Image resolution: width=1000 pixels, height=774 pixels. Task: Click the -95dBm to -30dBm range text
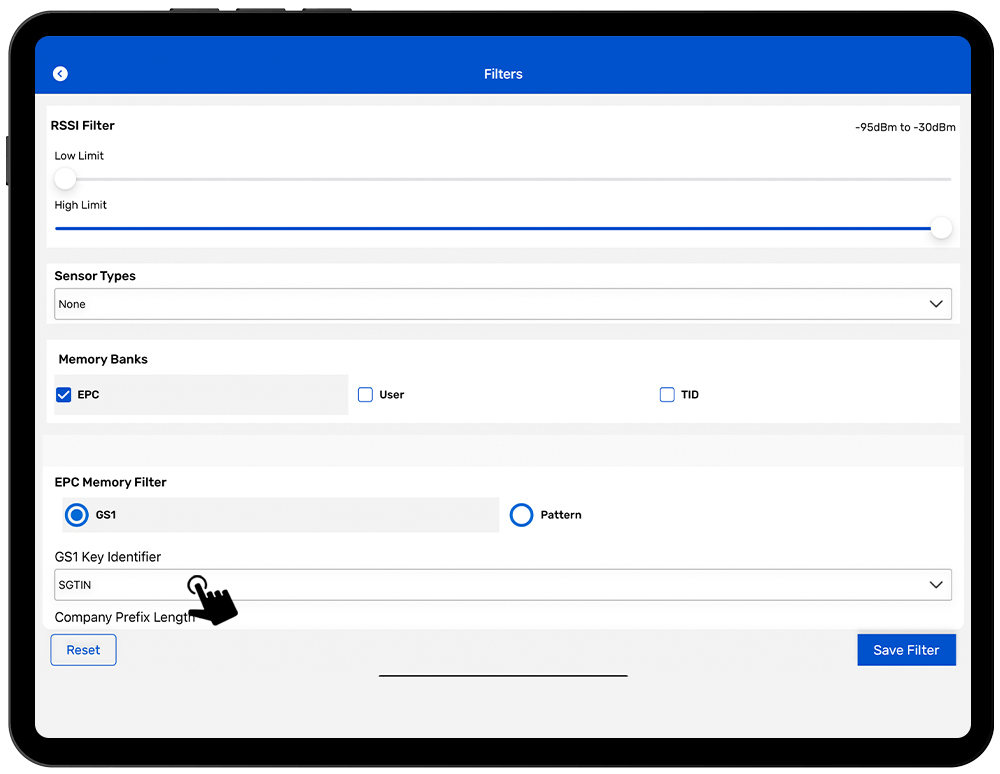click(904, 127)
